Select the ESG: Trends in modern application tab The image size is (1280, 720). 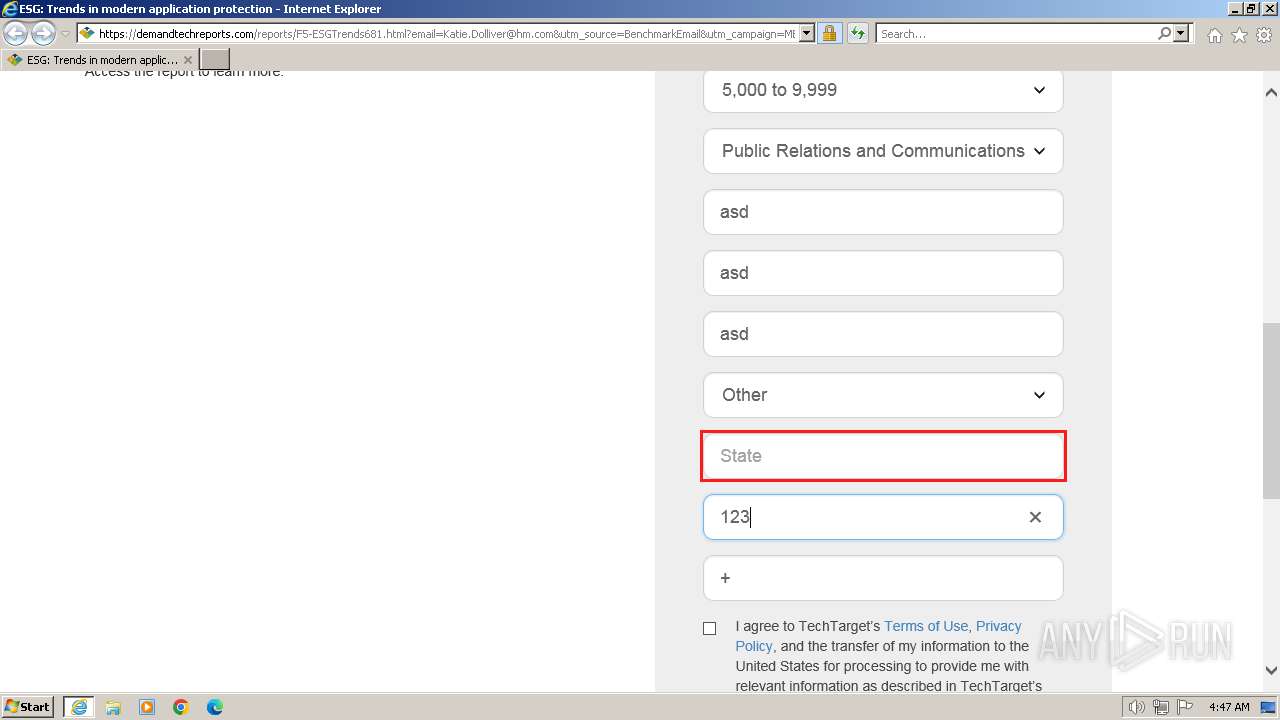[x=100, y=60]
